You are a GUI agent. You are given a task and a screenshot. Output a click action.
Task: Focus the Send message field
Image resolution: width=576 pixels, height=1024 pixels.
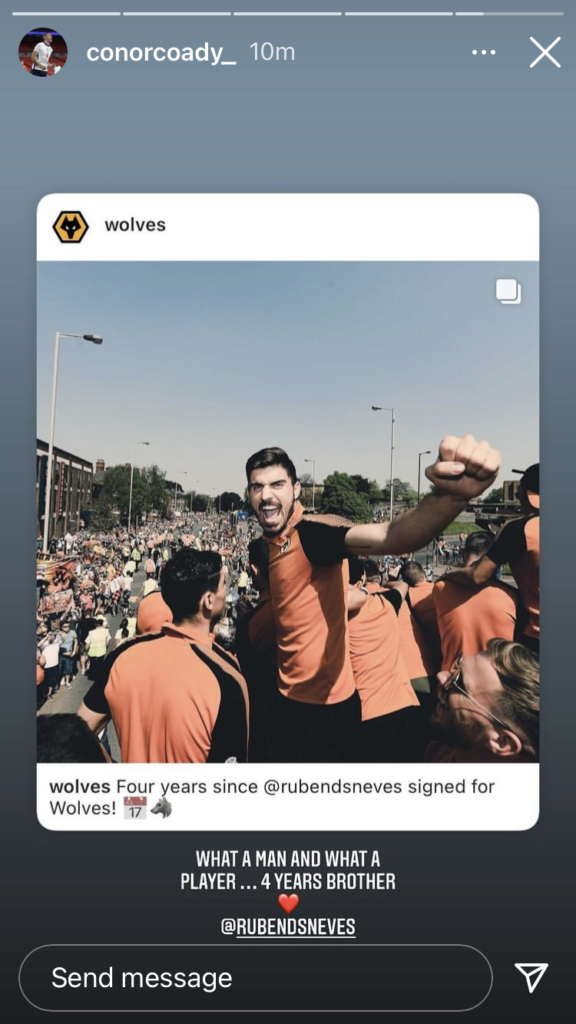(255, 978)
